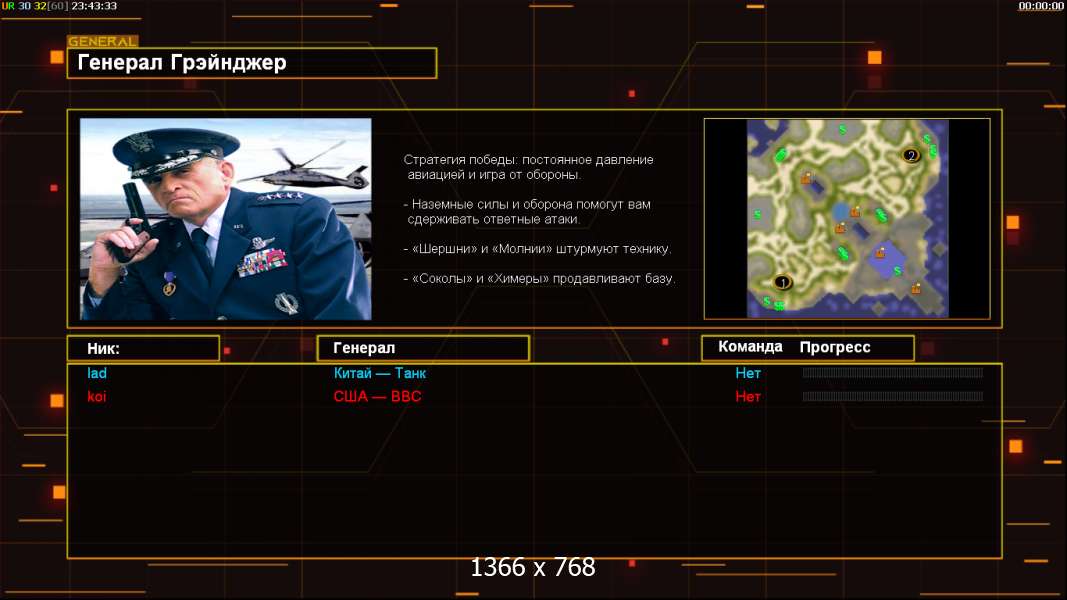The height and width of the screenshot is (600, 1067).
Task: Click the line about «Шершни» и «Молнии»
Action: (x=538, y=249)
